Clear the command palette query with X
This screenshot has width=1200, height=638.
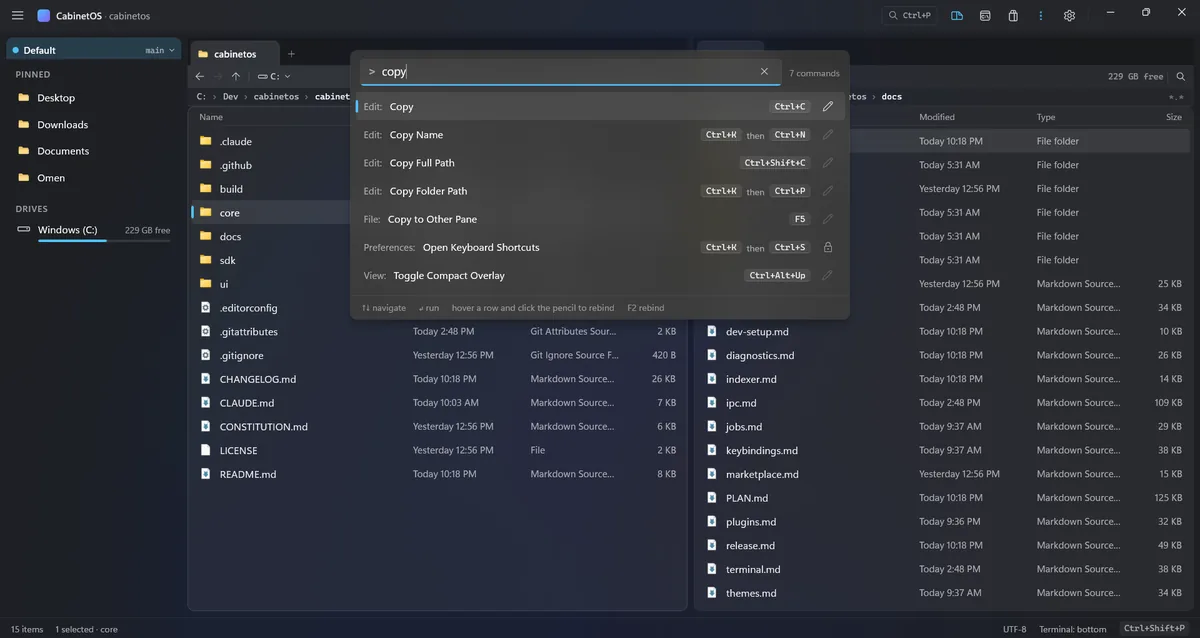click(x=764, y=72)
